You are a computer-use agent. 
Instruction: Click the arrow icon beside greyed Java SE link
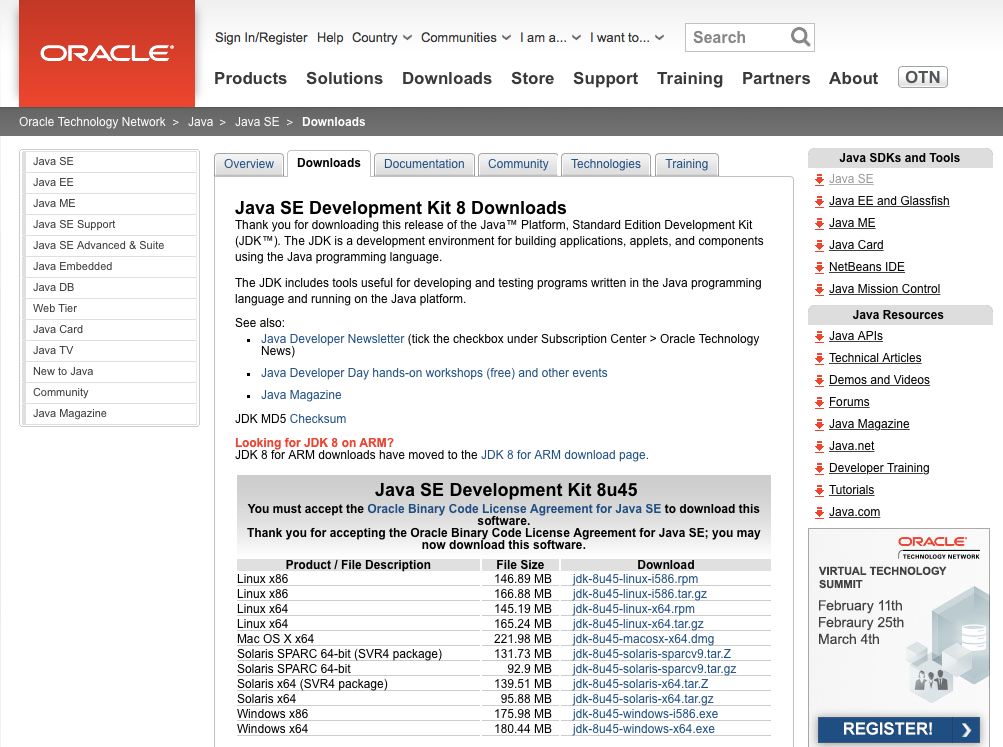click(x=819, y=180)
